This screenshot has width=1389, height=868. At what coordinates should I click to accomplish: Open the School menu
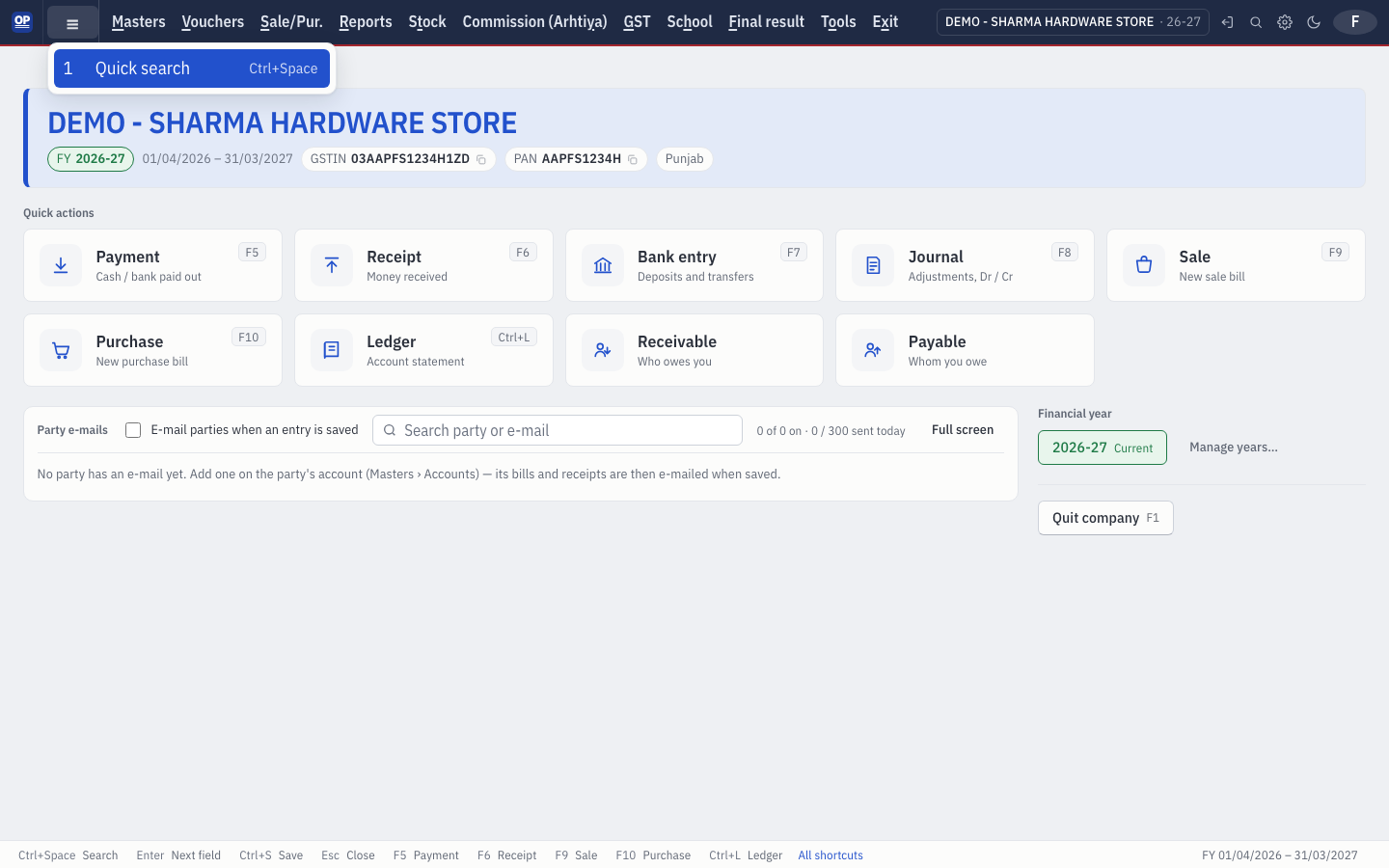(x=690, y=22)
